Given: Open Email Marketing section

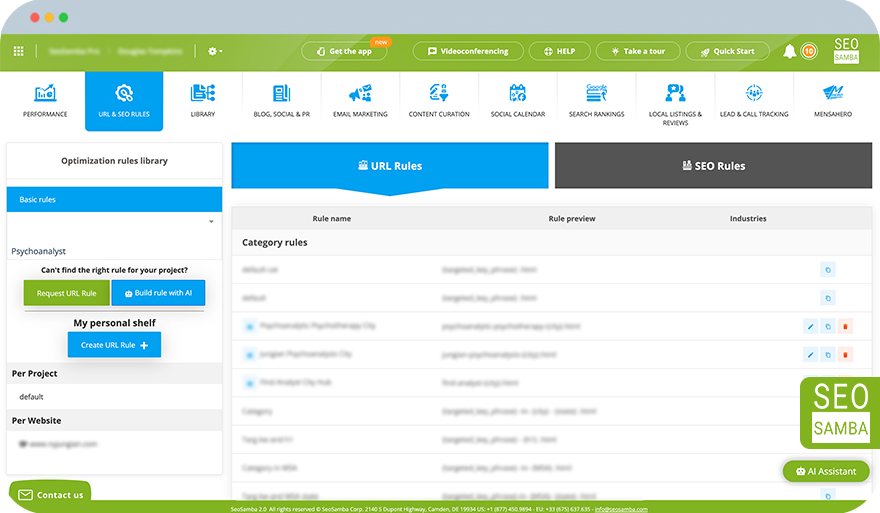Looking at the screenshot, I should tap(360, 100).
